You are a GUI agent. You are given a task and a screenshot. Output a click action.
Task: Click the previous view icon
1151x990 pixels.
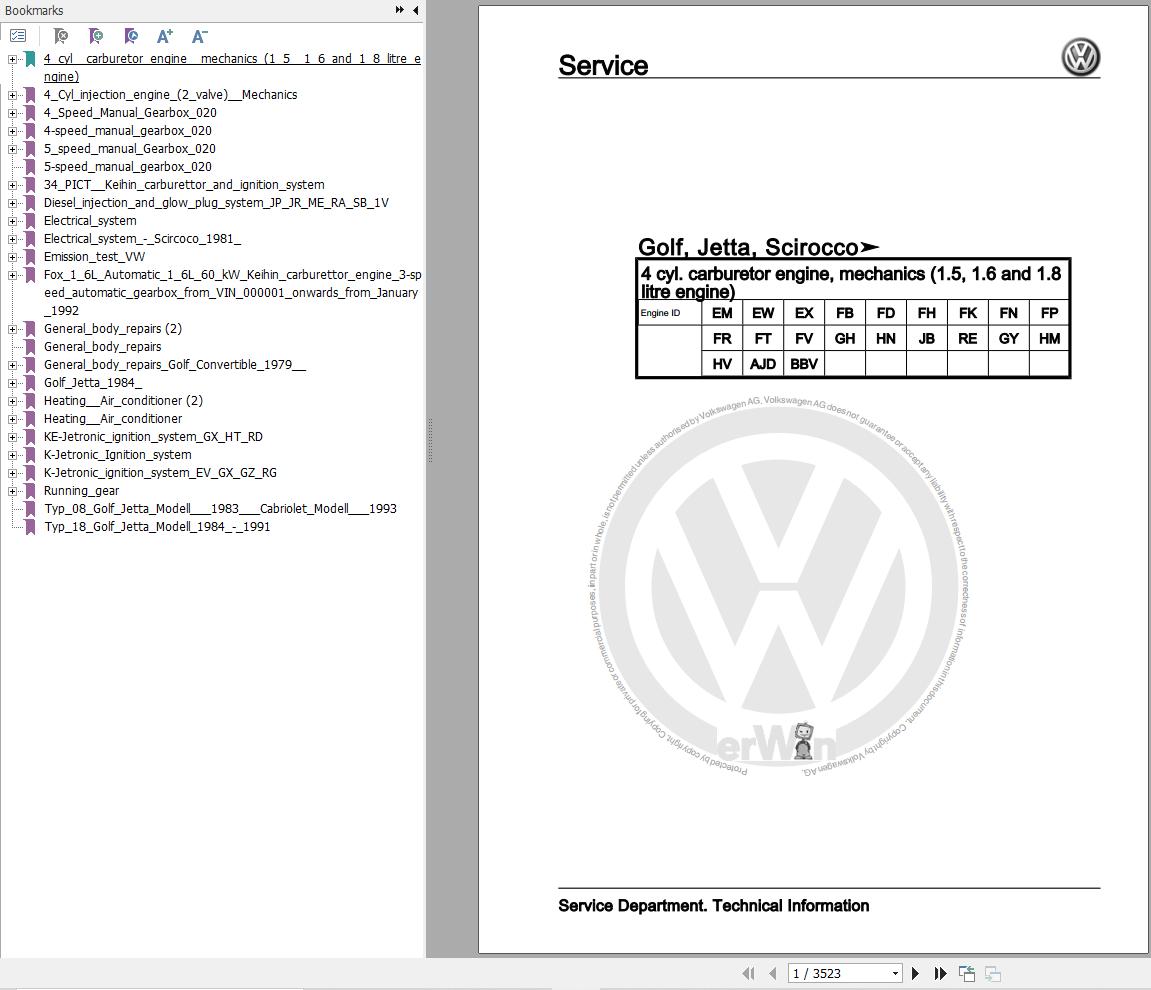pos(967,973)
